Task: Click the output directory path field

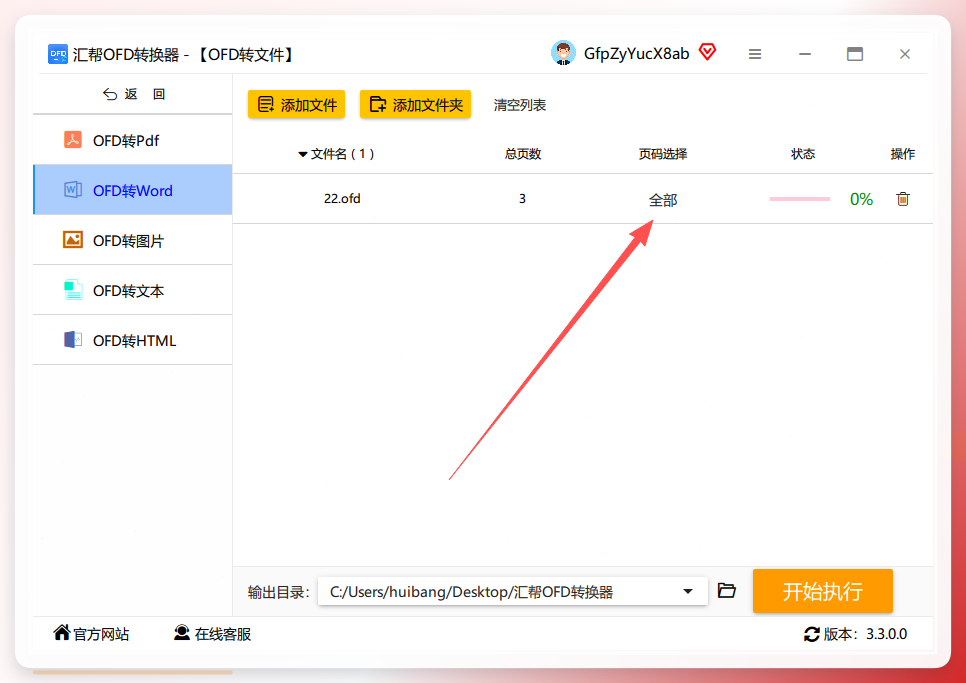Action: [513, 591]
